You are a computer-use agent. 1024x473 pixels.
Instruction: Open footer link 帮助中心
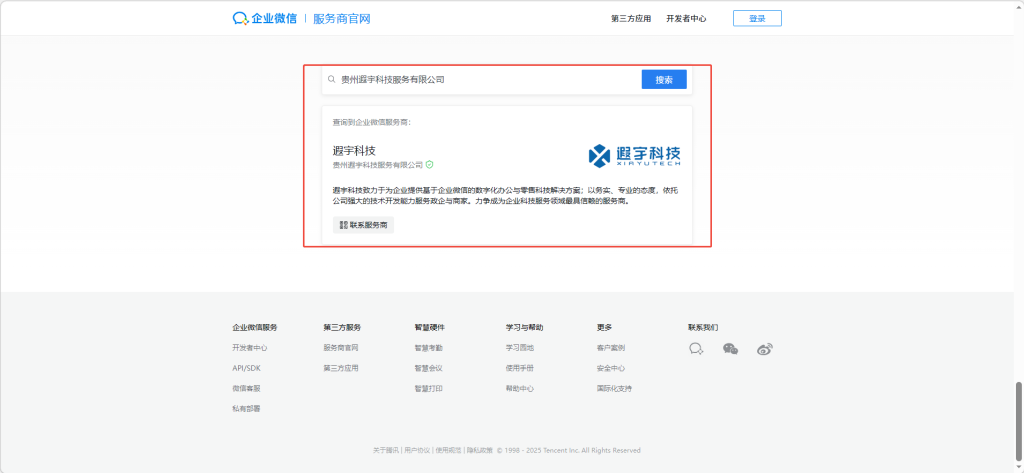[x=520, y=388]
